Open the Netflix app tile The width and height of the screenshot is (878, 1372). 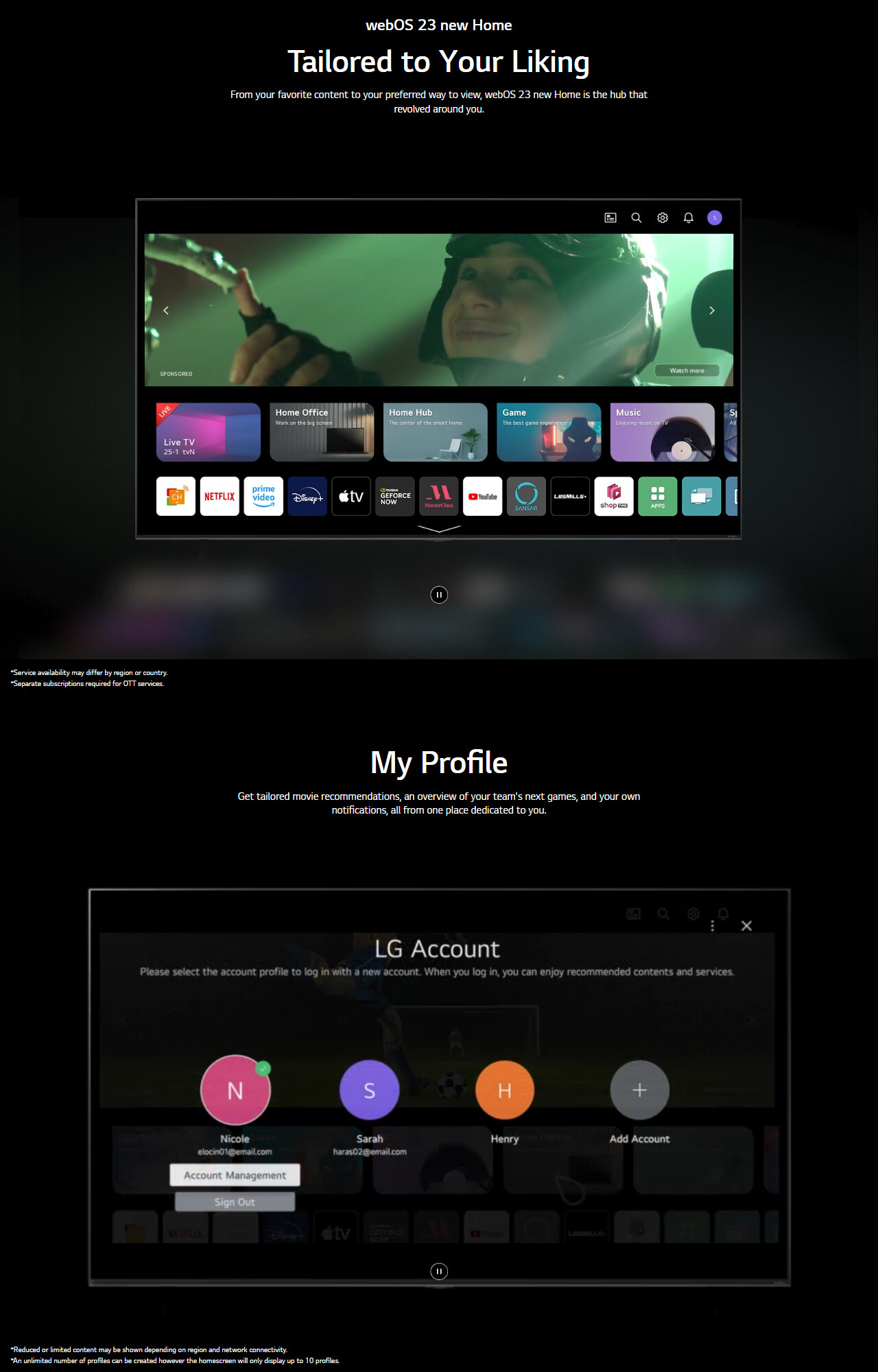pyautogui.click(x=219, y=496)
